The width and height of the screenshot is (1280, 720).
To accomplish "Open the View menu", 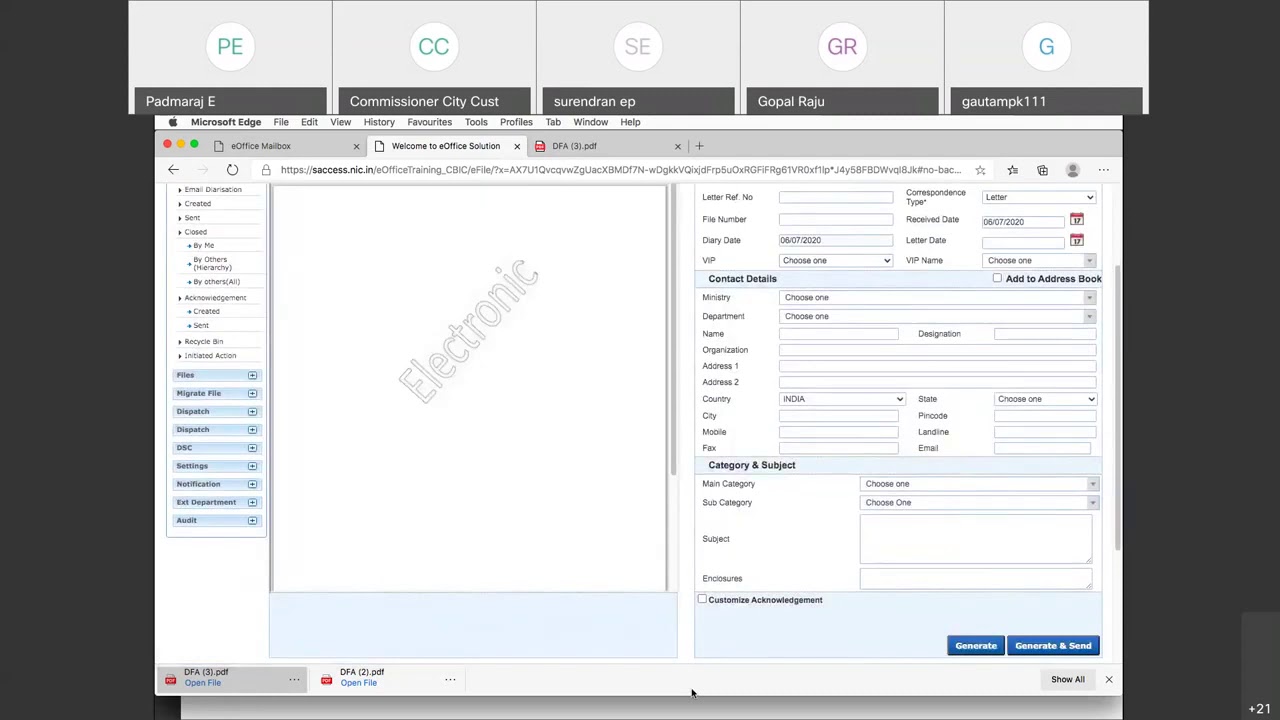I will pos(340,122).
